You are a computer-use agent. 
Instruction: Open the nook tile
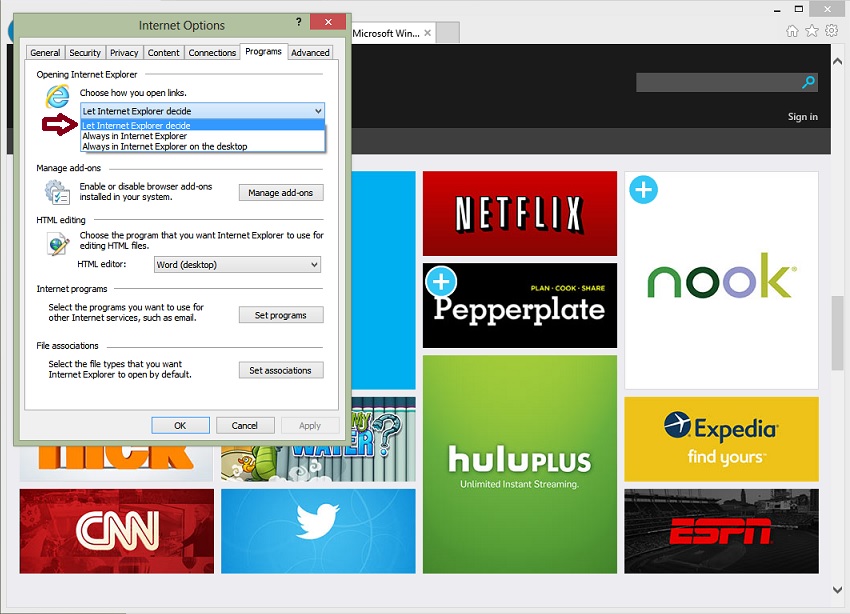[722, 280]
